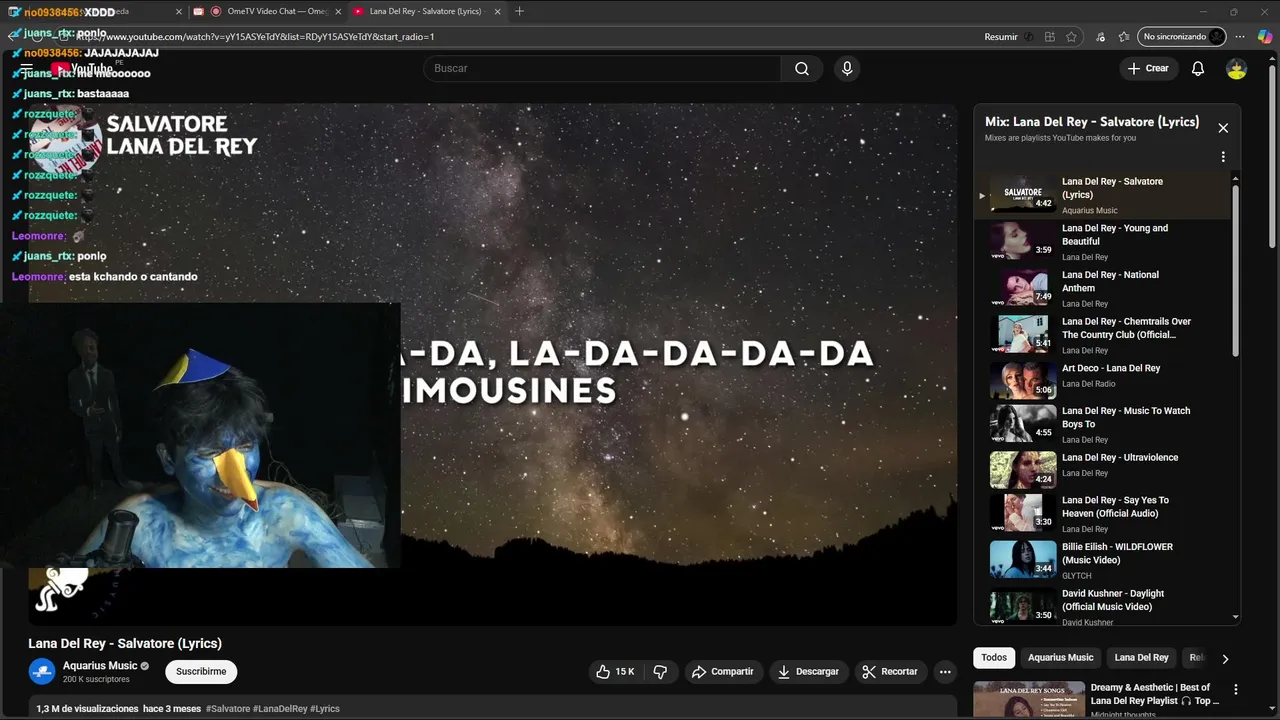Click the Crear create button
The width and height of the screenshot is (1280, 720).
[1148, 68]
